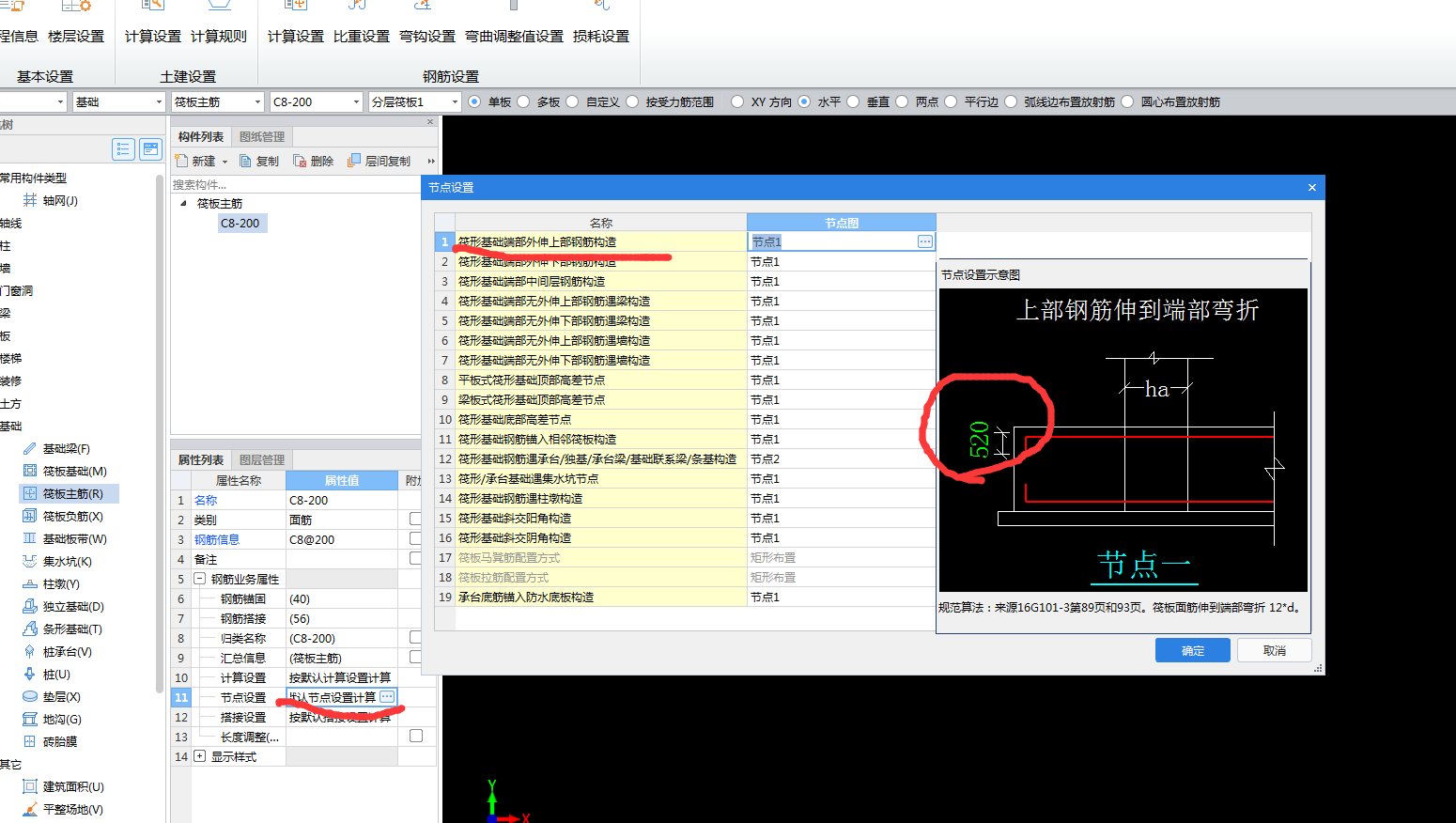Select 按受力筋范围 radio option

pos(632,102)
